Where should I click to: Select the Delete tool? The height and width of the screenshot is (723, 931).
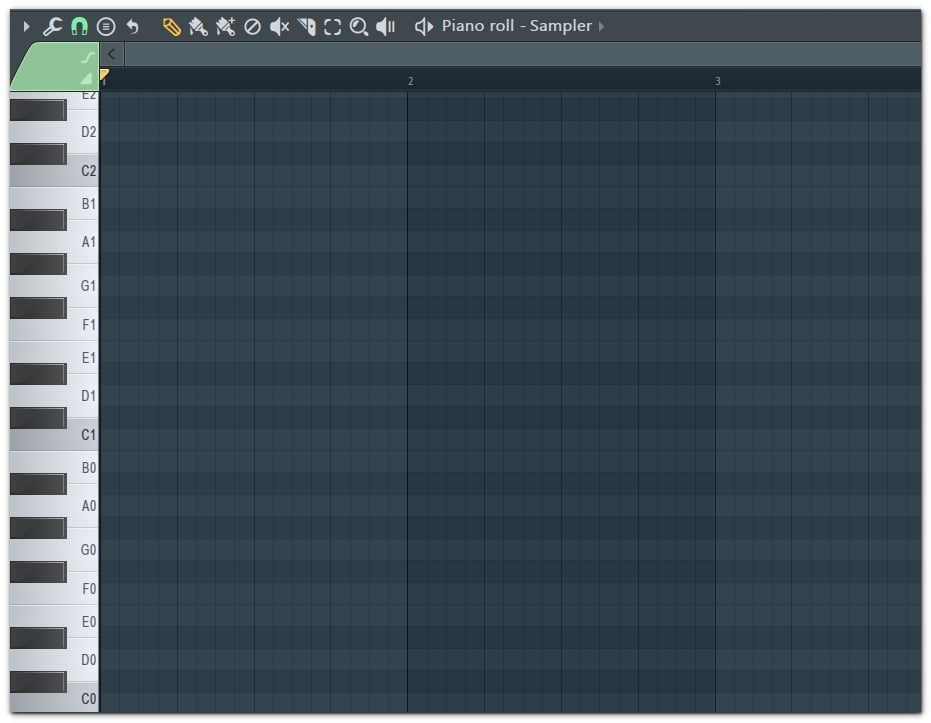tap(251, 26)
